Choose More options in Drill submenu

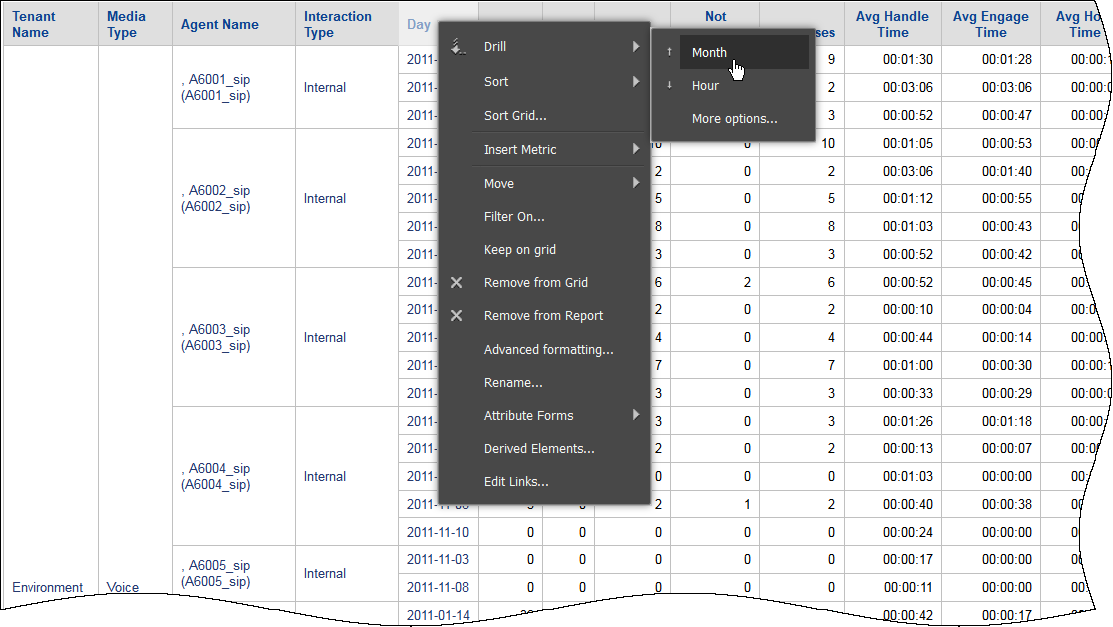734,119
